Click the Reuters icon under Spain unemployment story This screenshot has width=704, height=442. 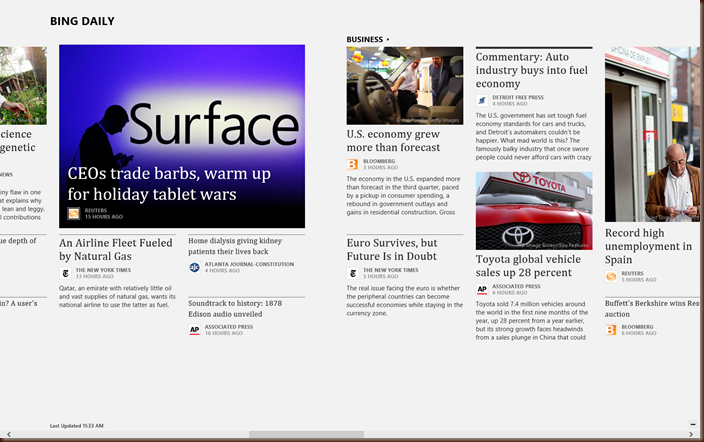pyautogui.click(x=611, y=276)
